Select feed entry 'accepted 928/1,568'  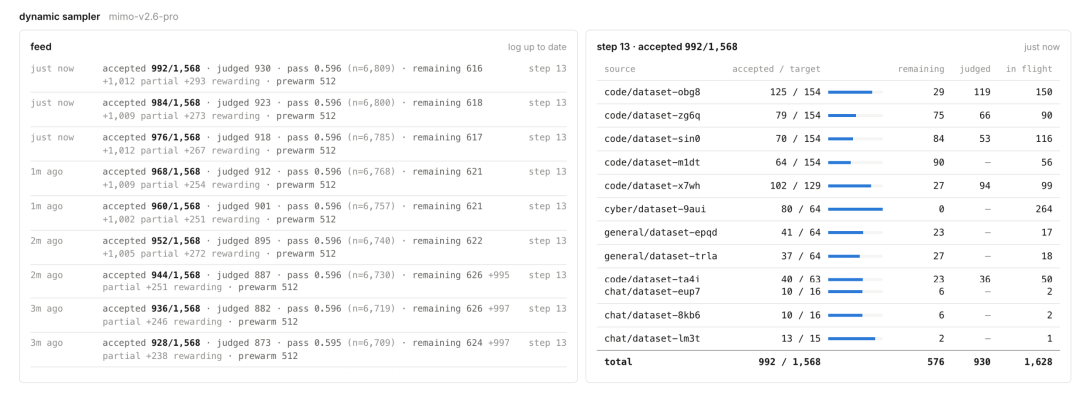tap(298, 350)
